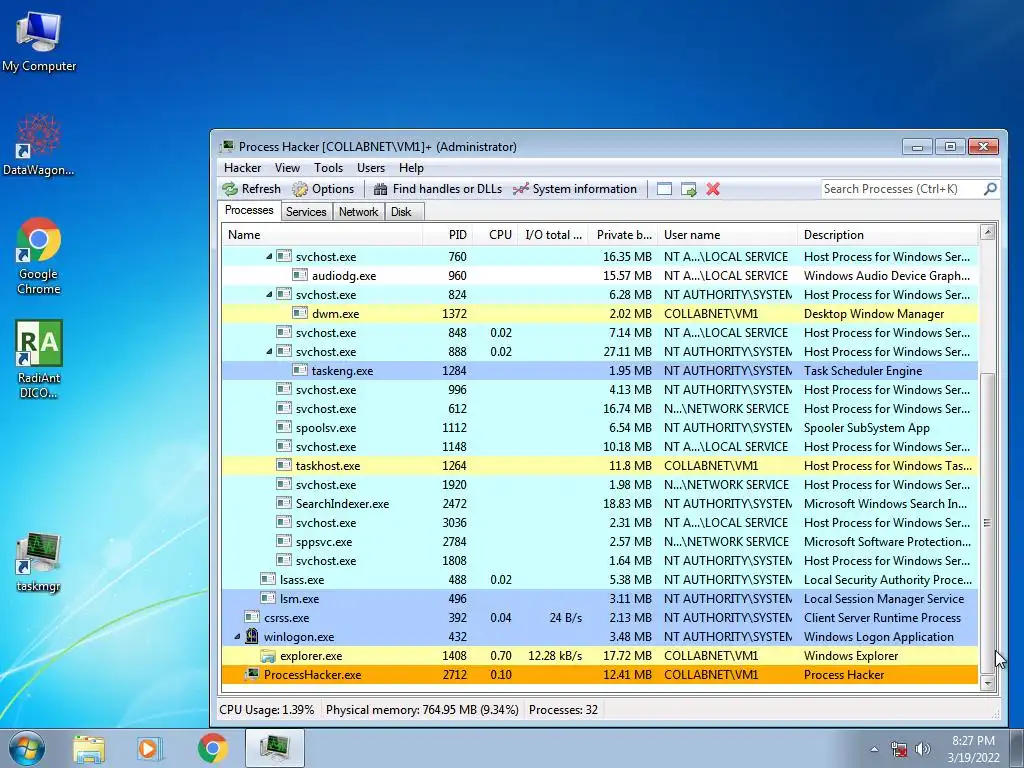Click the red X kill window icon

point(713,189)
